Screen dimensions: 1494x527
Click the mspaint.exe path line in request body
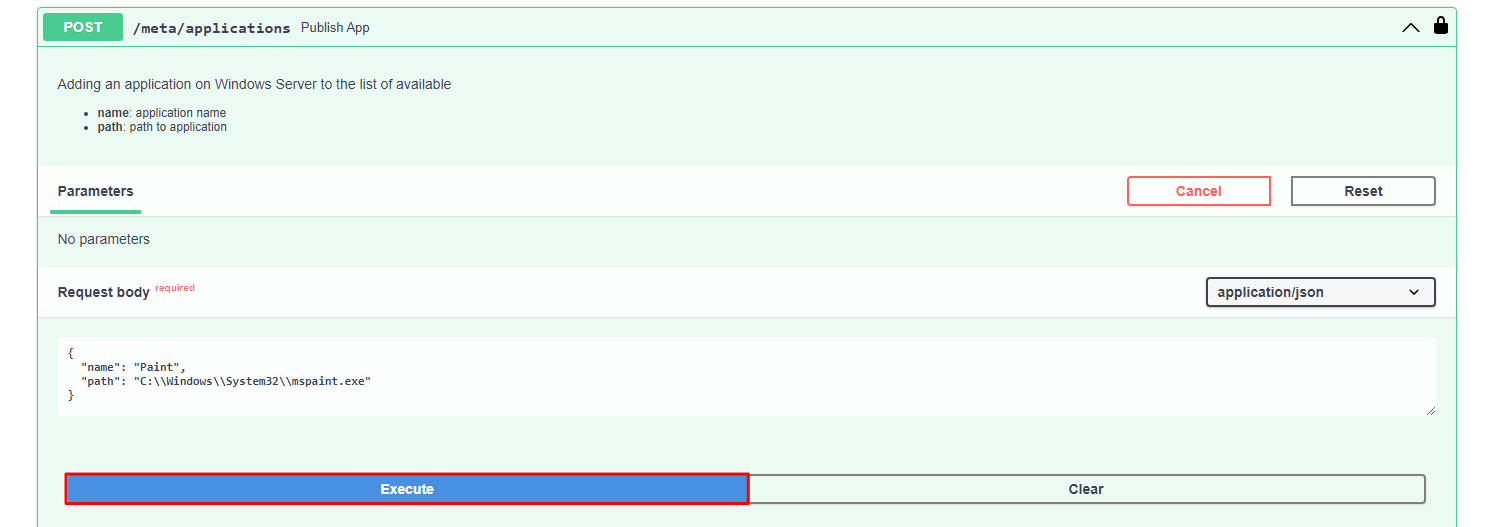226,381
